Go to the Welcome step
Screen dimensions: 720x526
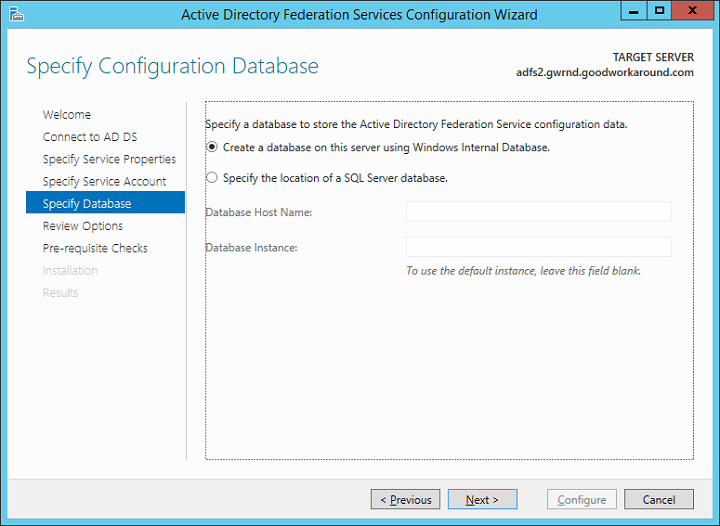tap(67, 115)
